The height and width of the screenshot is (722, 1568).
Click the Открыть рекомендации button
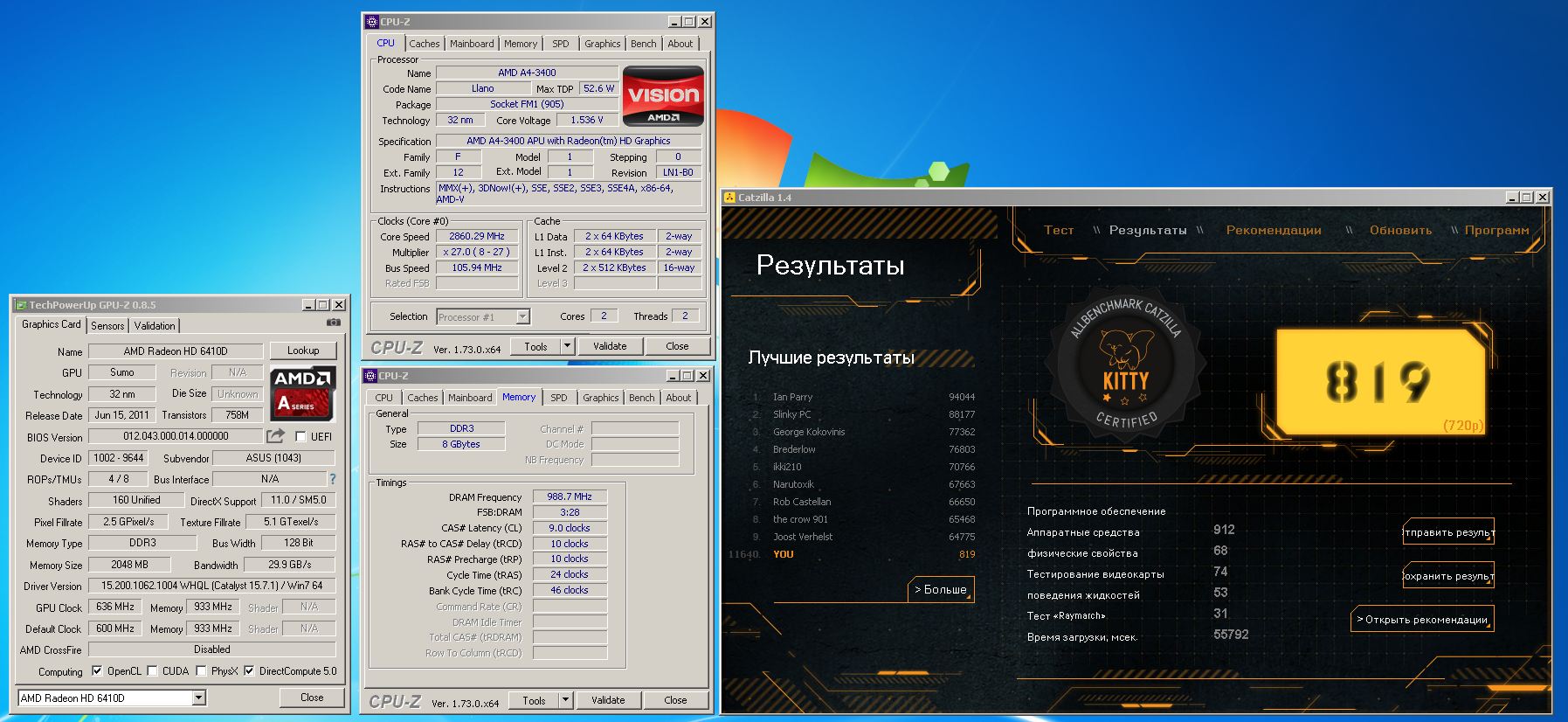1422,620
